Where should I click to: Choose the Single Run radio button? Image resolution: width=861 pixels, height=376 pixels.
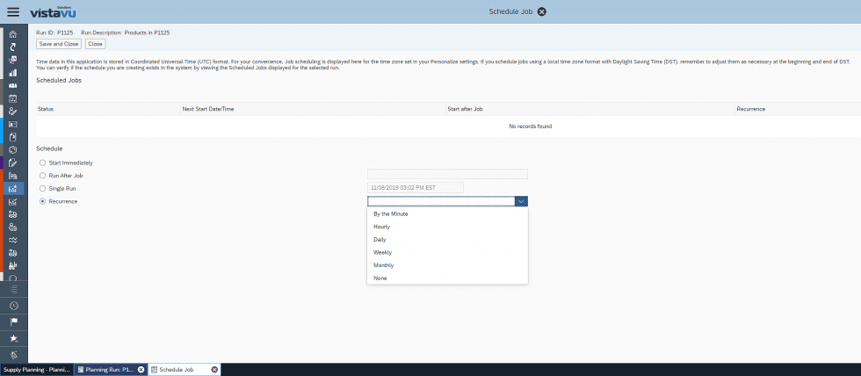42,188
